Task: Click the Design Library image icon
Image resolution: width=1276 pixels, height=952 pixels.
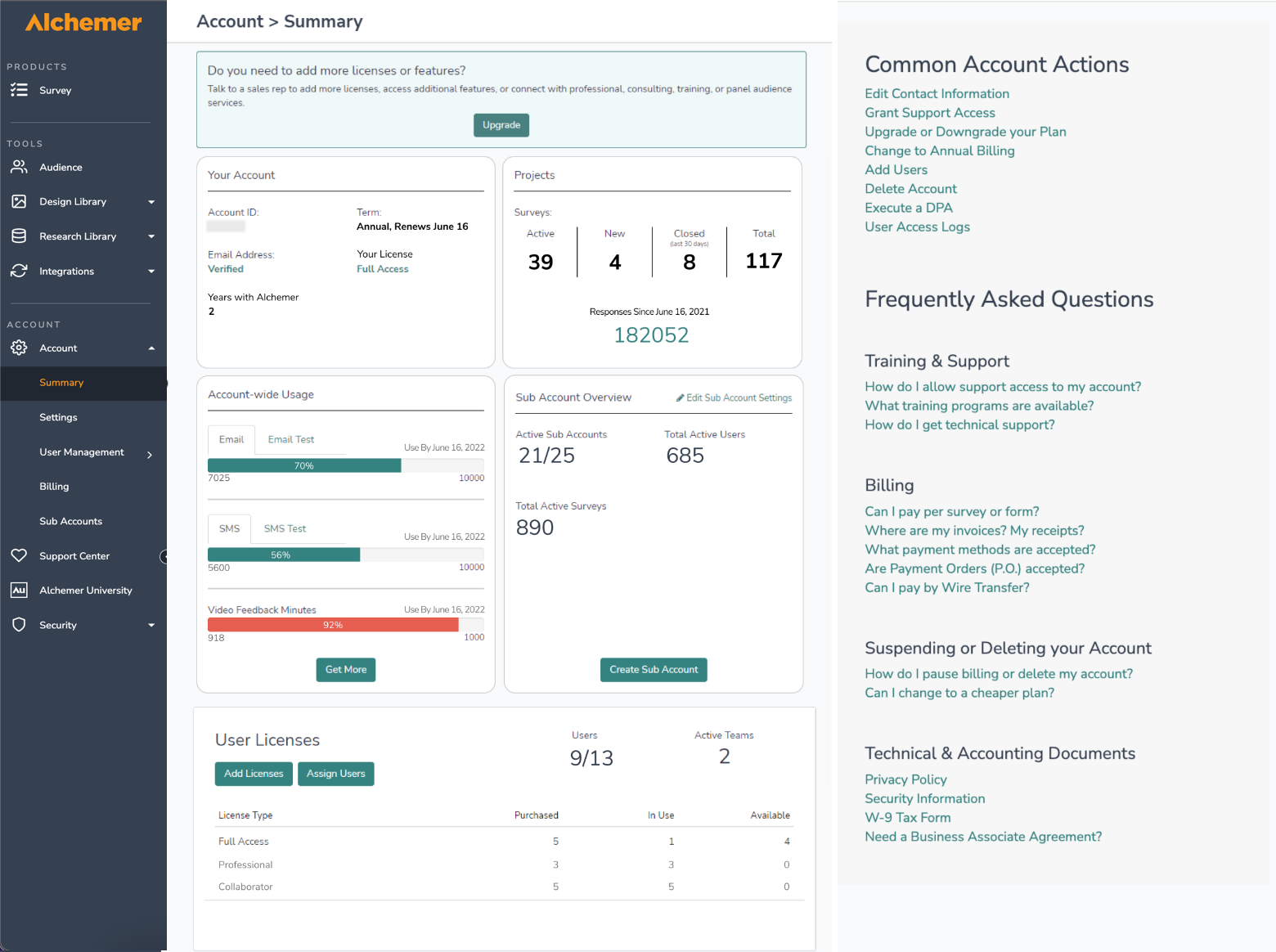Action: click(19, 201)
